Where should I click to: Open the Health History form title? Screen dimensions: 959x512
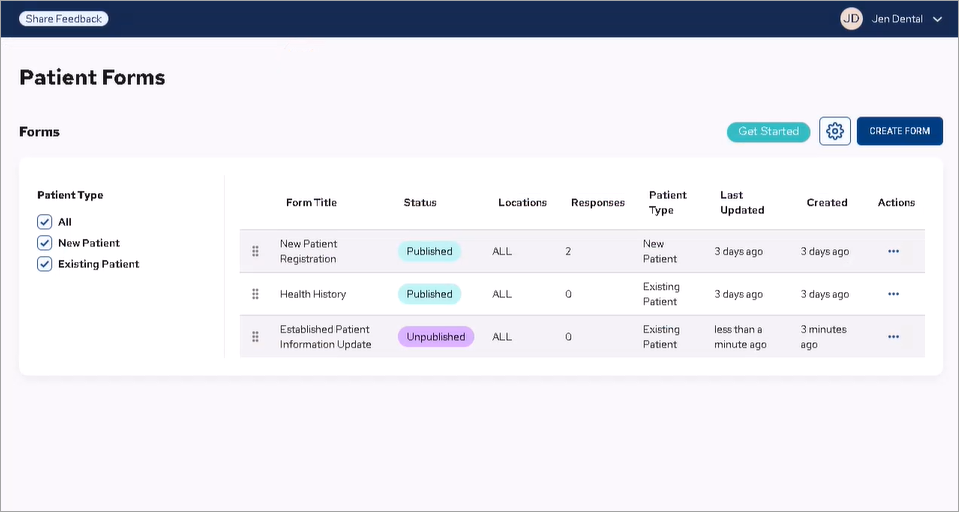313,294
